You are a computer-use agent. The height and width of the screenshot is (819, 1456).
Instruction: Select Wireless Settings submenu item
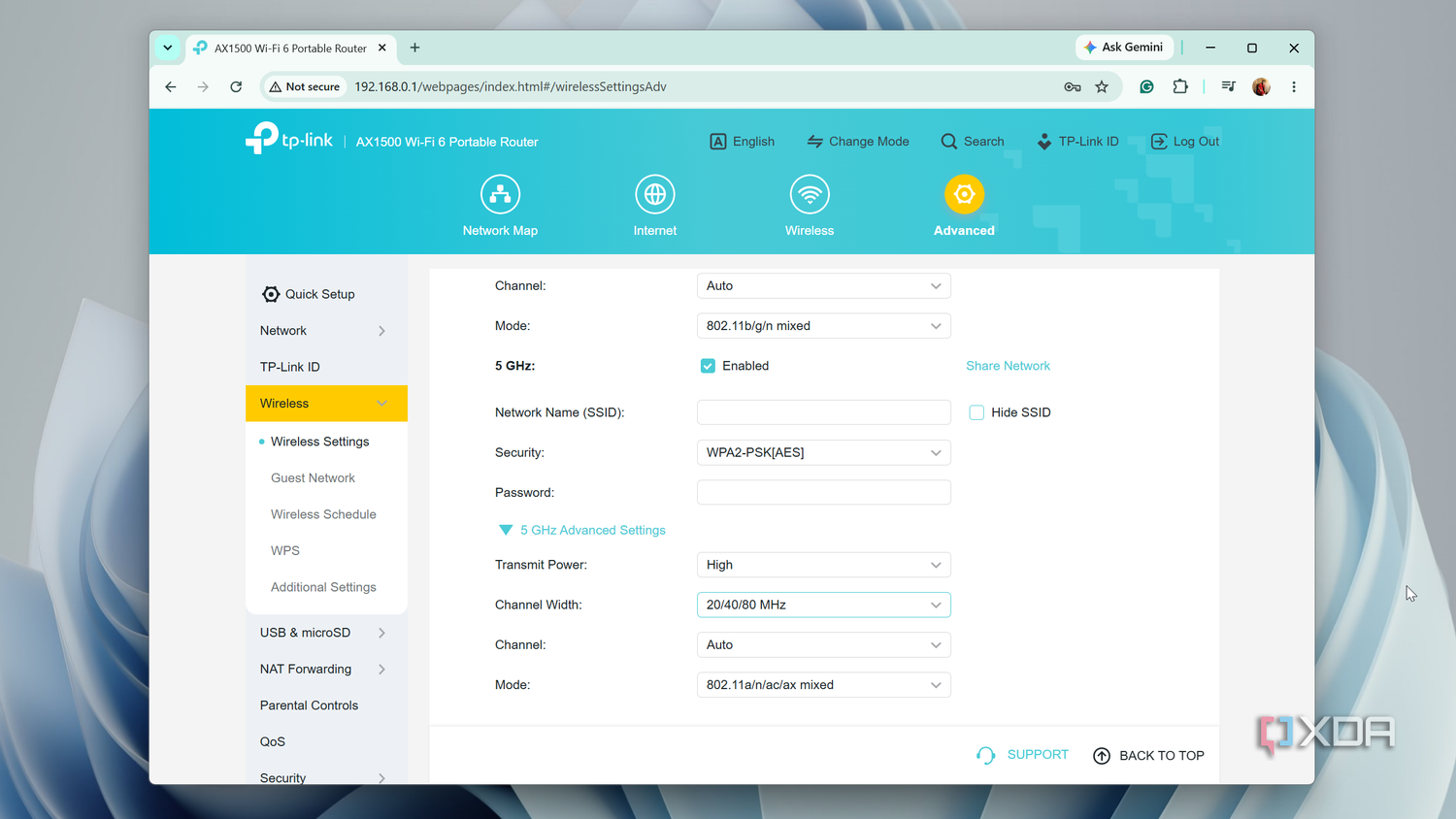click(x=320, y=442)
